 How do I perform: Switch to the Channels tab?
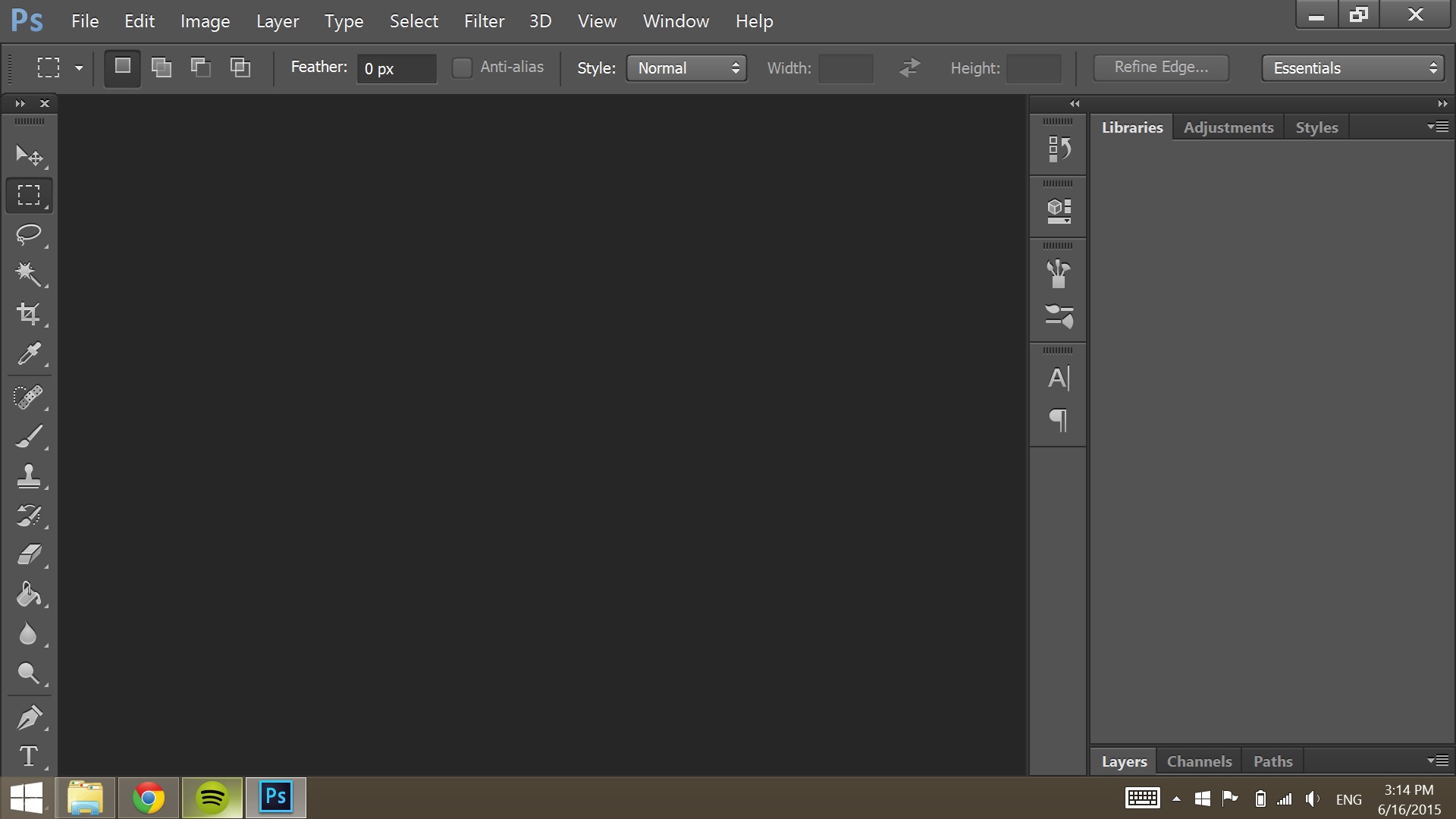pos(1199,761)
